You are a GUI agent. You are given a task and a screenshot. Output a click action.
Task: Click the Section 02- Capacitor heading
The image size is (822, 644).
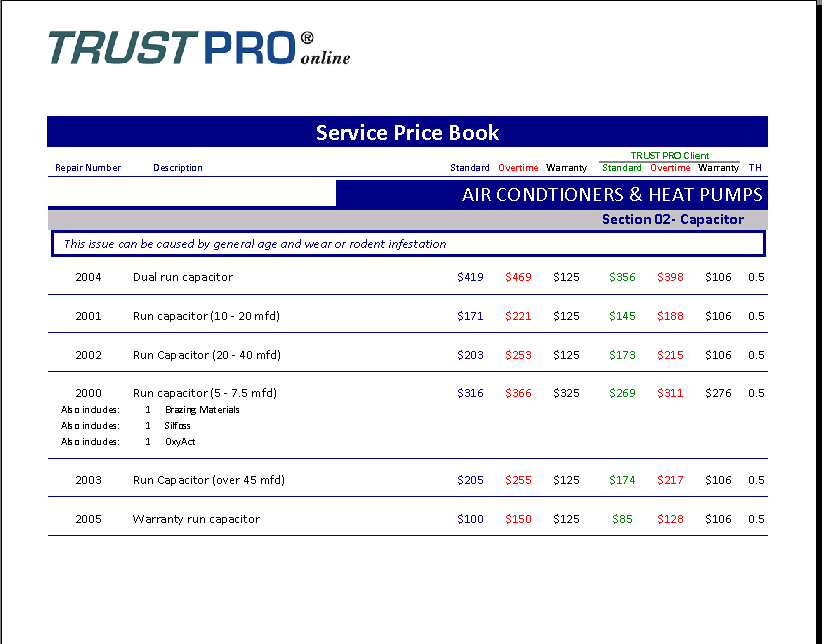coord(673,219)
